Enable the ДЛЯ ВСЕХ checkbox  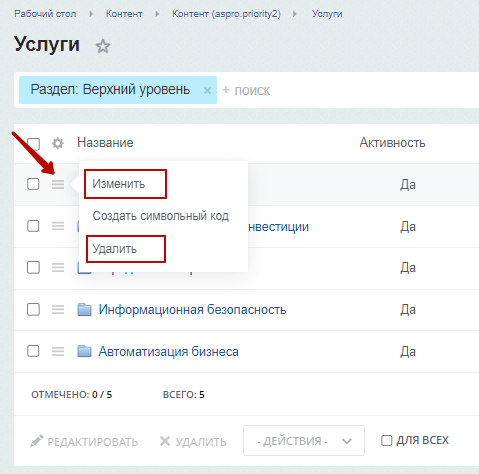click(386, 440)
